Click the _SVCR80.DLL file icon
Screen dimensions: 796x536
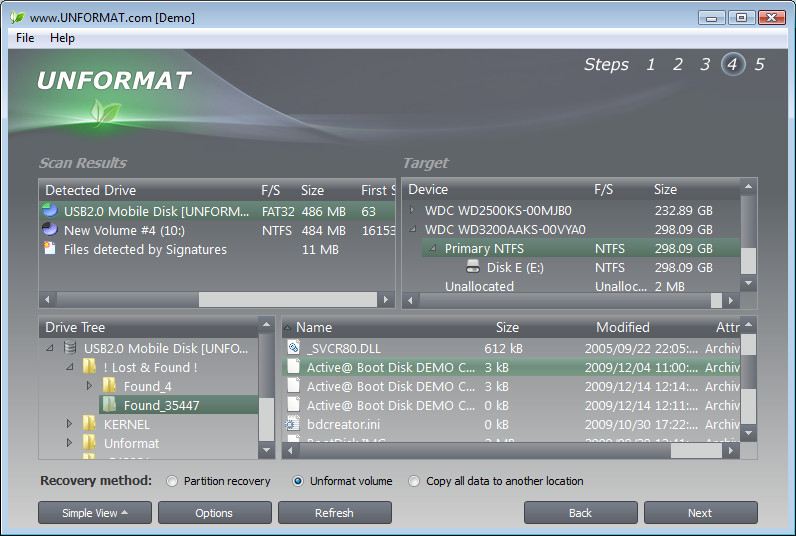coord(293,347)
